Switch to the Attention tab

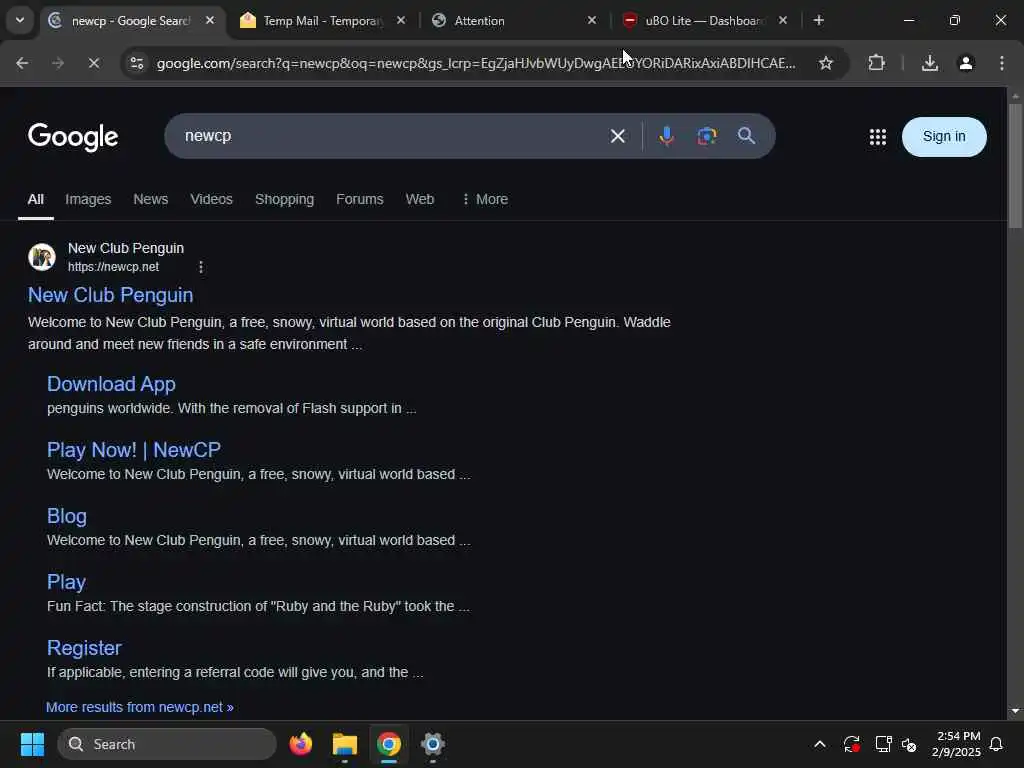click(x=514, y=21)
